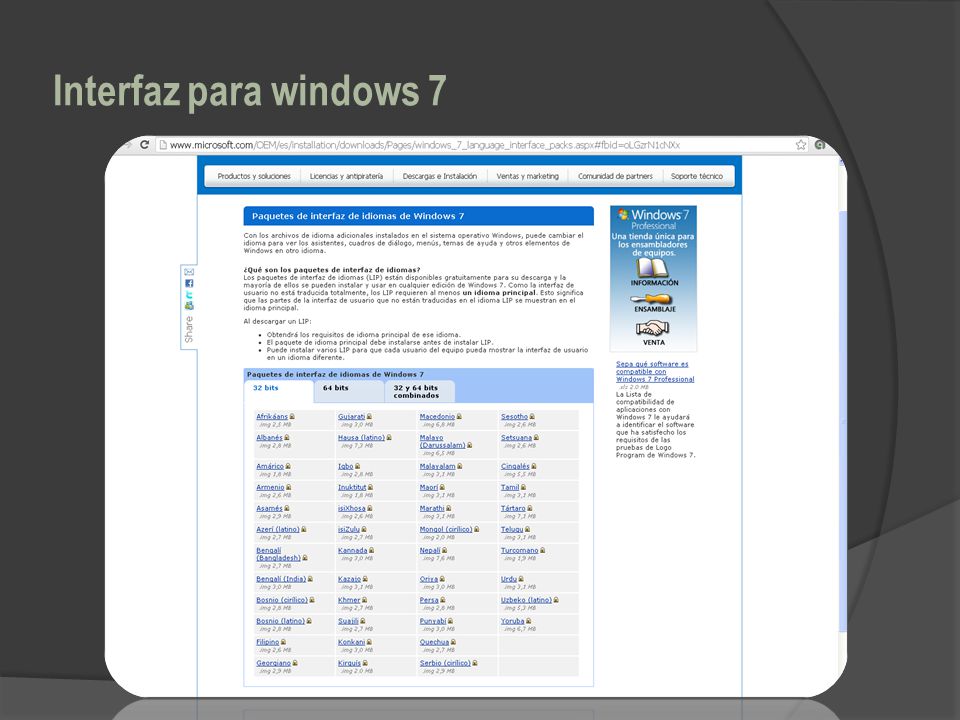
Task: Click the lock icon beside Quechua
Action: (x=453, y=642)
